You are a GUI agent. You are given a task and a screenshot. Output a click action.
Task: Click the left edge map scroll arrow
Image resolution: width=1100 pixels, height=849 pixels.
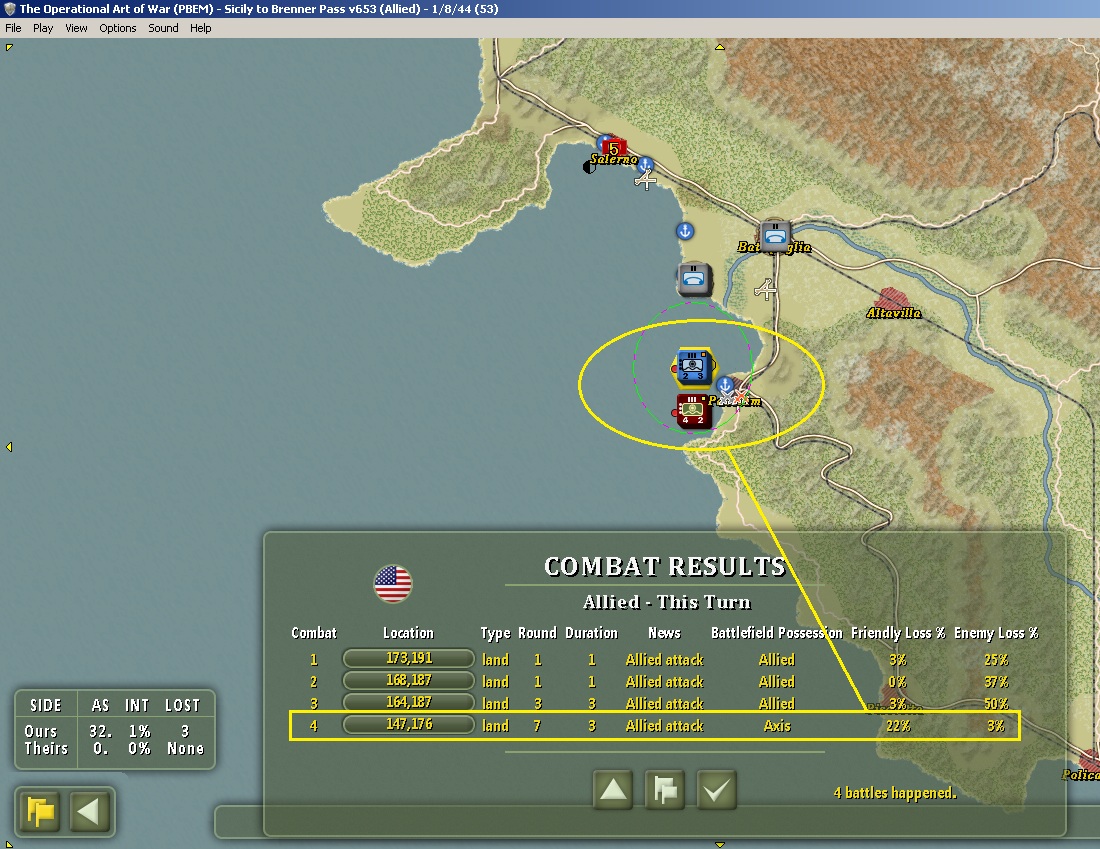point(9,447)
